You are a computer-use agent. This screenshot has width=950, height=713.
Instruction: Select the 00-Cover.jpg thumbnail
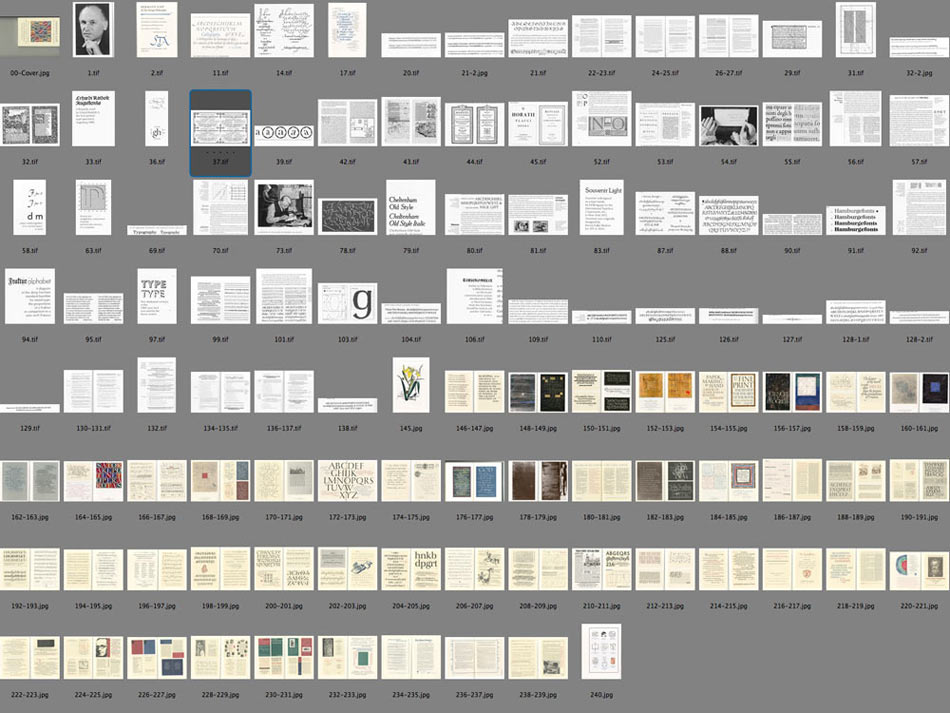pyautogui.click(x=30, y=31)
